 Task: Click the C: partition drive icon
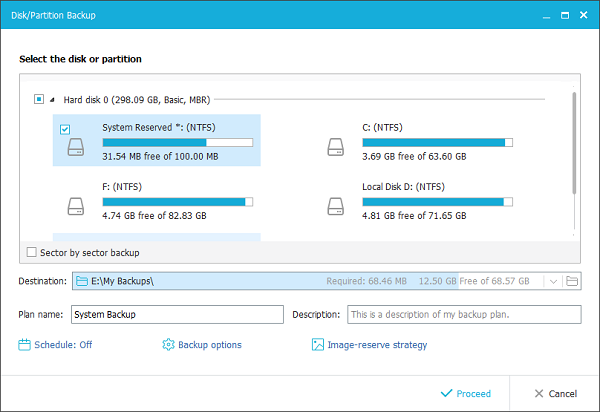(336, 147)
